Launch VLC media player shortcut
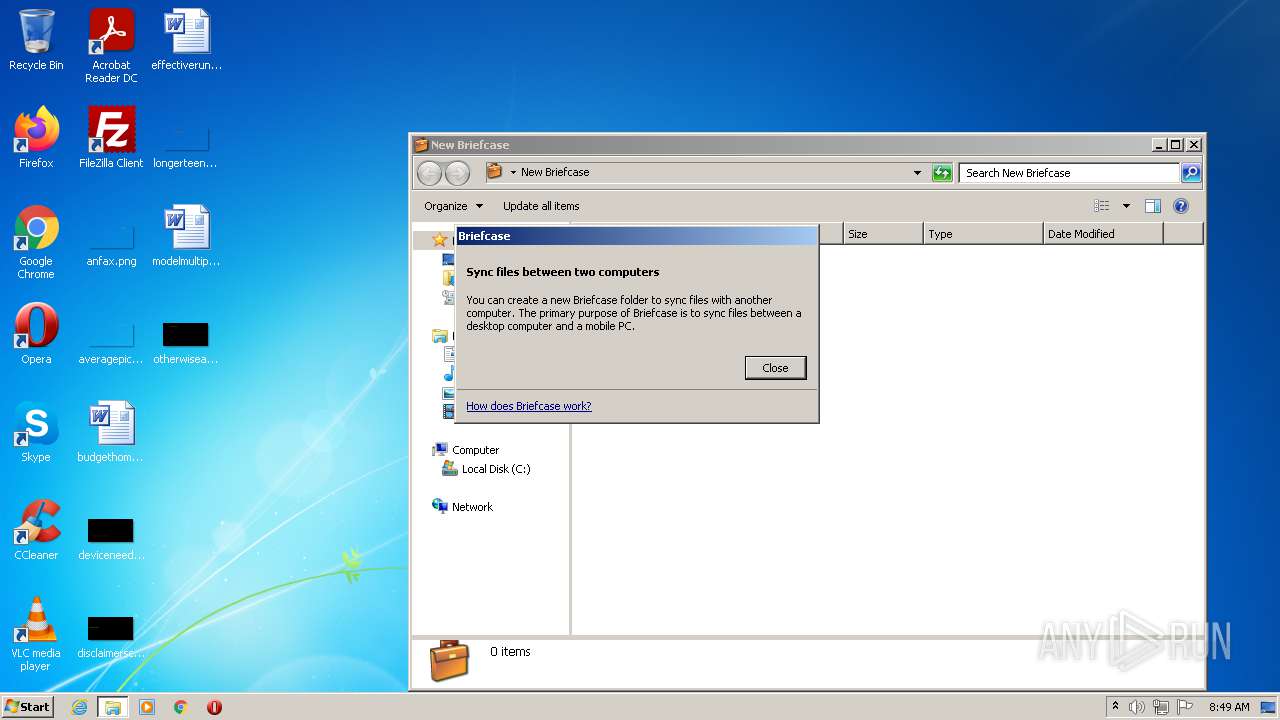Screen dimensions: 1280x720 36,634
